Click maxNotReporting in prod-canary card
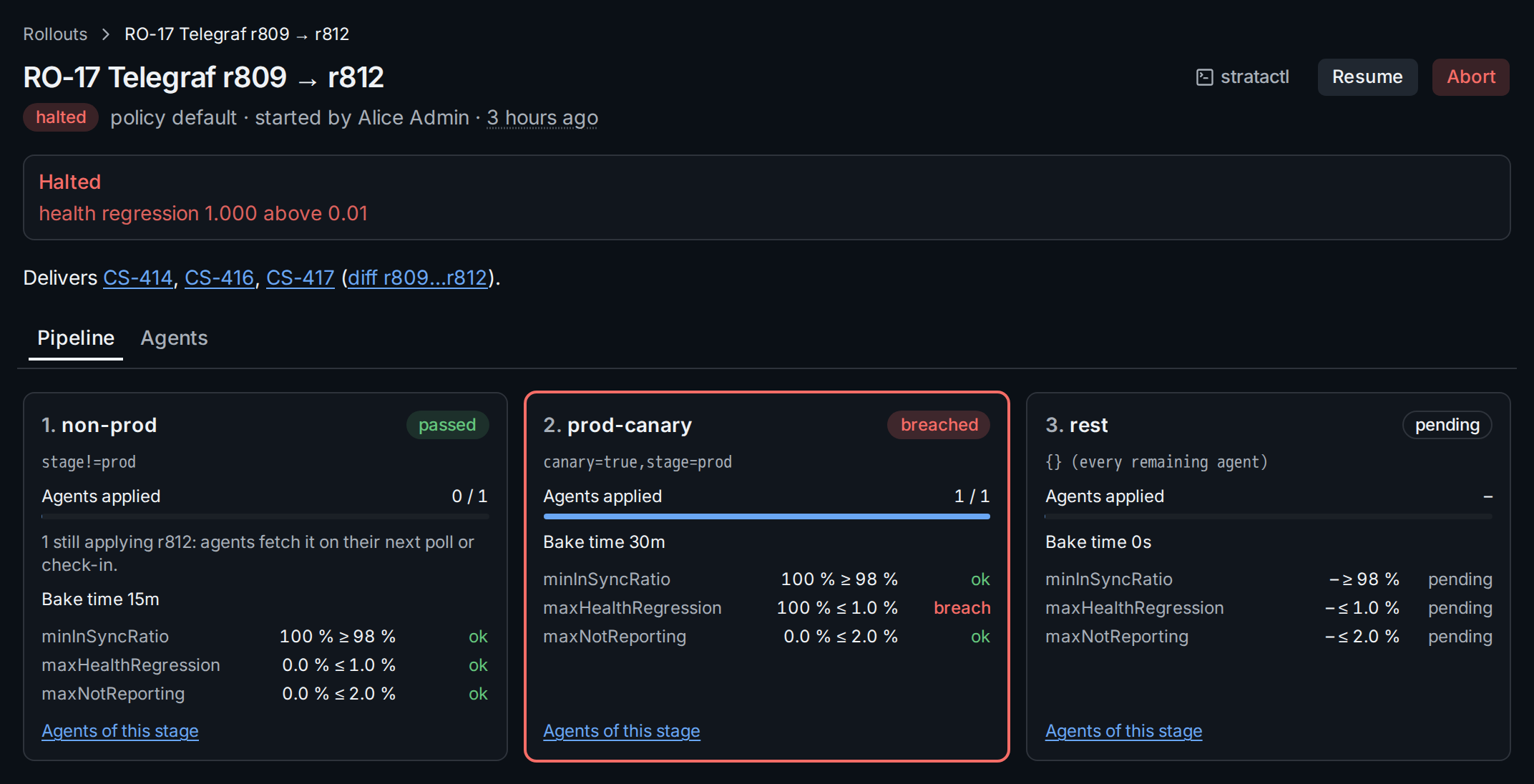The image size is (1534, 784). pos(615,637)
